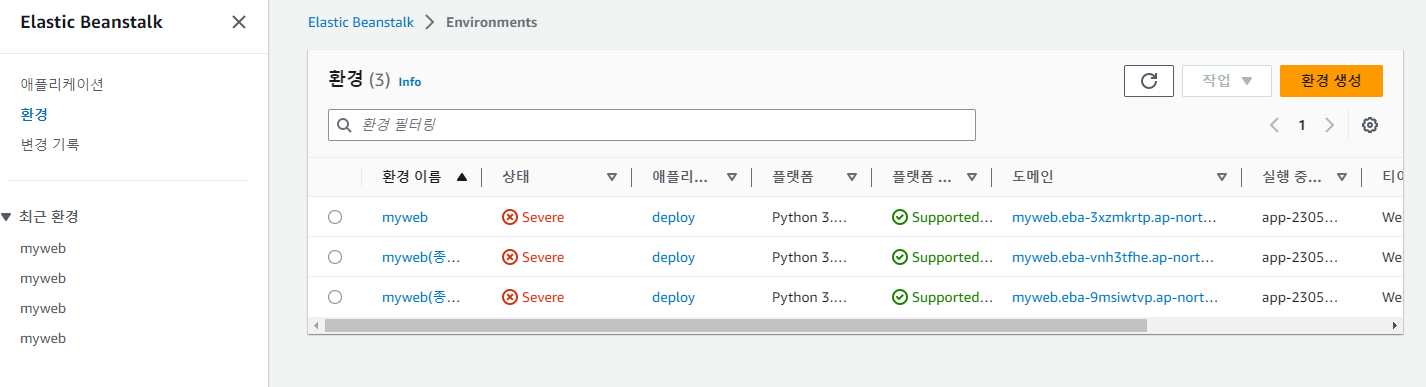This screenshot has height=387, width=1426.
Task: Click Supported check icon for vnh3tfhe row
Action: coord(900,257)
